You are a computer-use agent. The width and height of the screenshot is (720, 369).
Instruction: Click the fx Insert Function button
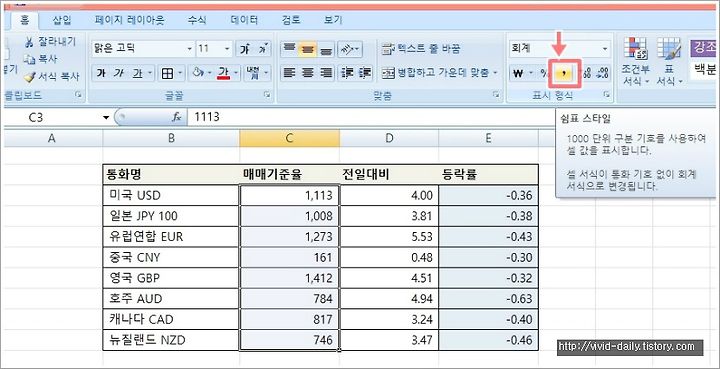177,117
